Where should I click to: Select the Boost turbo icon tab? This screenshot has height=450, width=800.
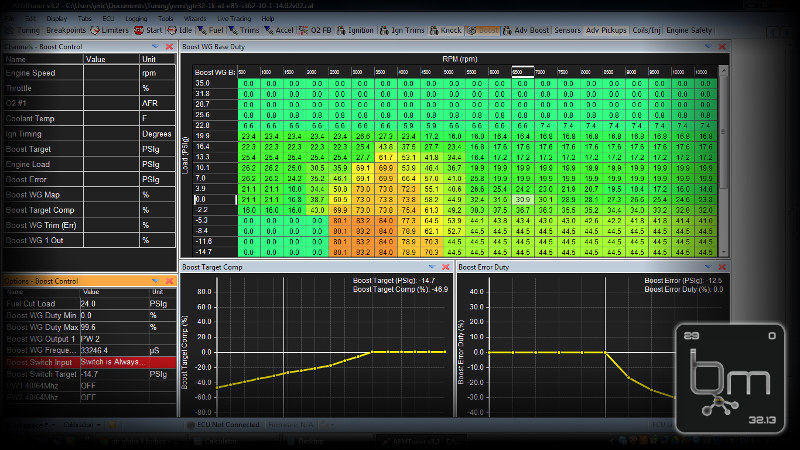[x=472, y=31]
